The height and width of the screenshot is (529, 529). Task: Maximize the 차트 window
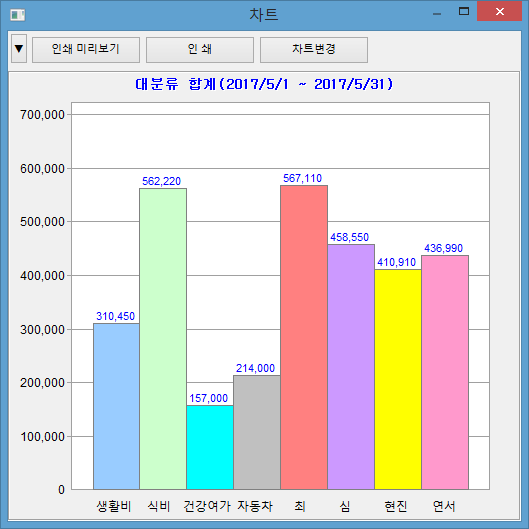[x=464, y=12]
